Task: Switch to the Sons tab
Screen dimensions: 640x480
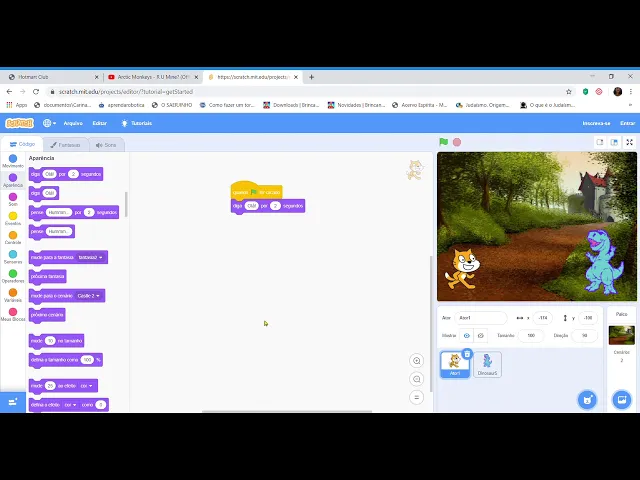Action: (x=106, y=145)
